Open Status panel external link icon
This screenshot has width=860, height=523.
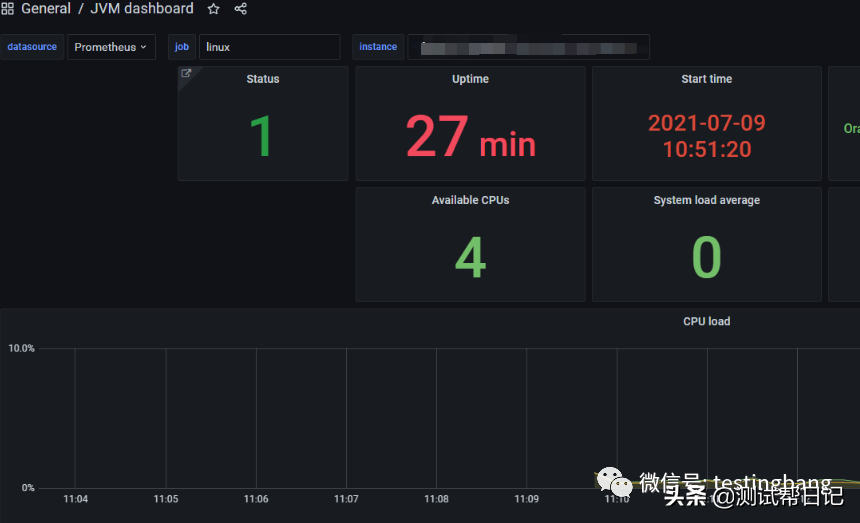coord(186,73)
